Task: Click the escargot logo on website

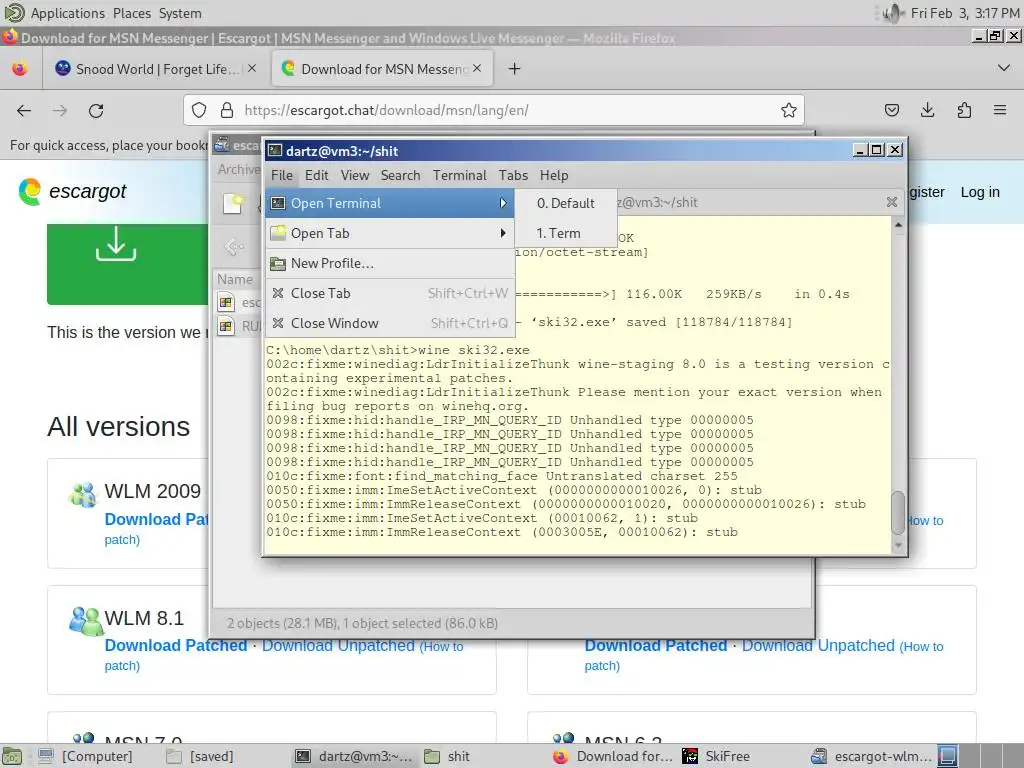Action: pos(72,191)
